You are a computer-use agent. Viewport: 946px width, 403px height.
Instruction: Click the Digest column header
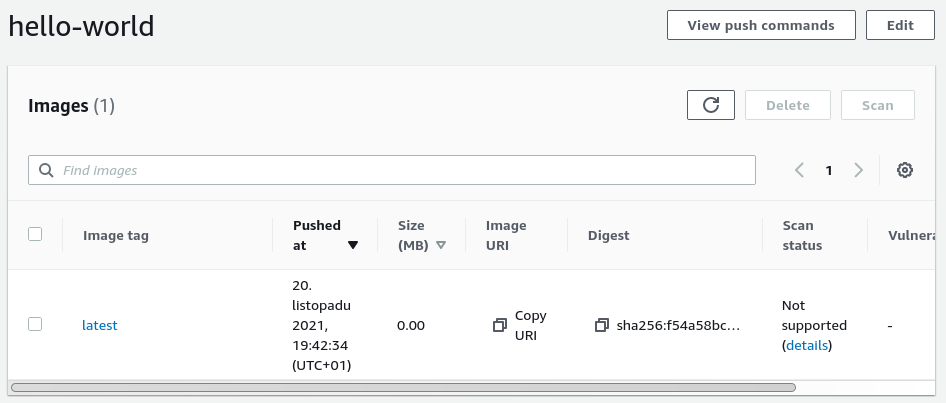[x=609, y=236]
